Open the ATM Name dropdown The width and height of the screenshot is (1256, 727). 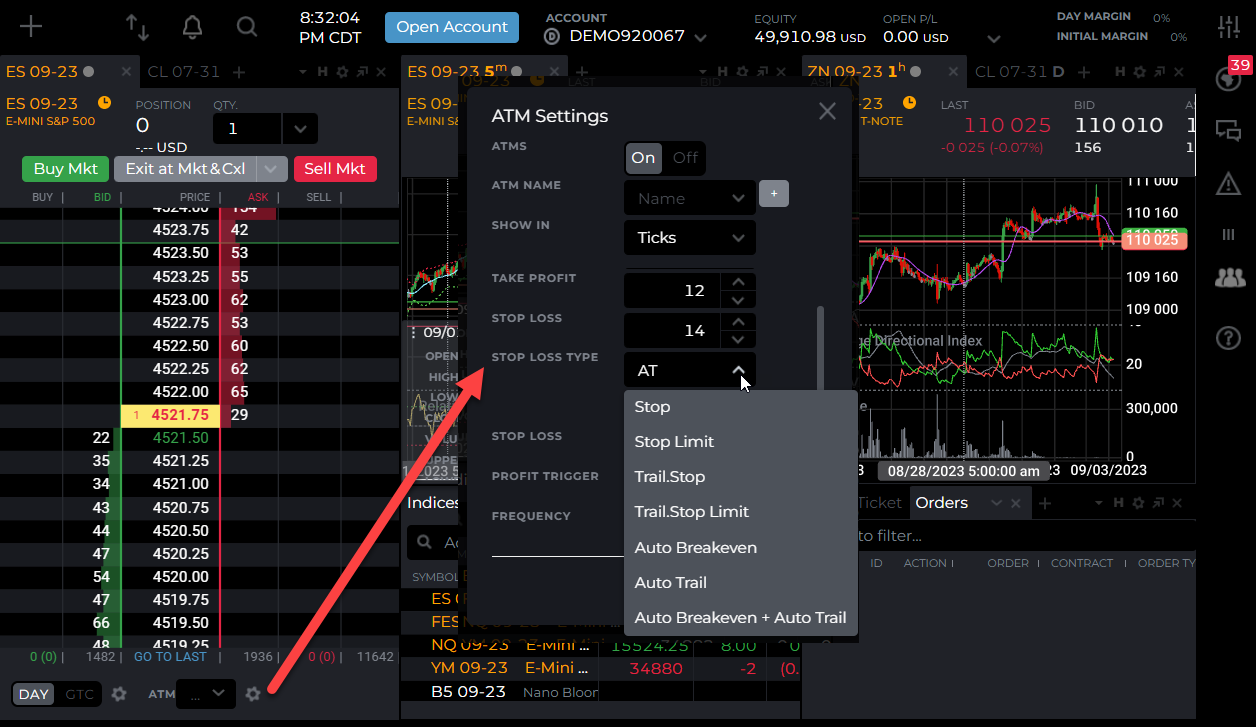[690, 198]
